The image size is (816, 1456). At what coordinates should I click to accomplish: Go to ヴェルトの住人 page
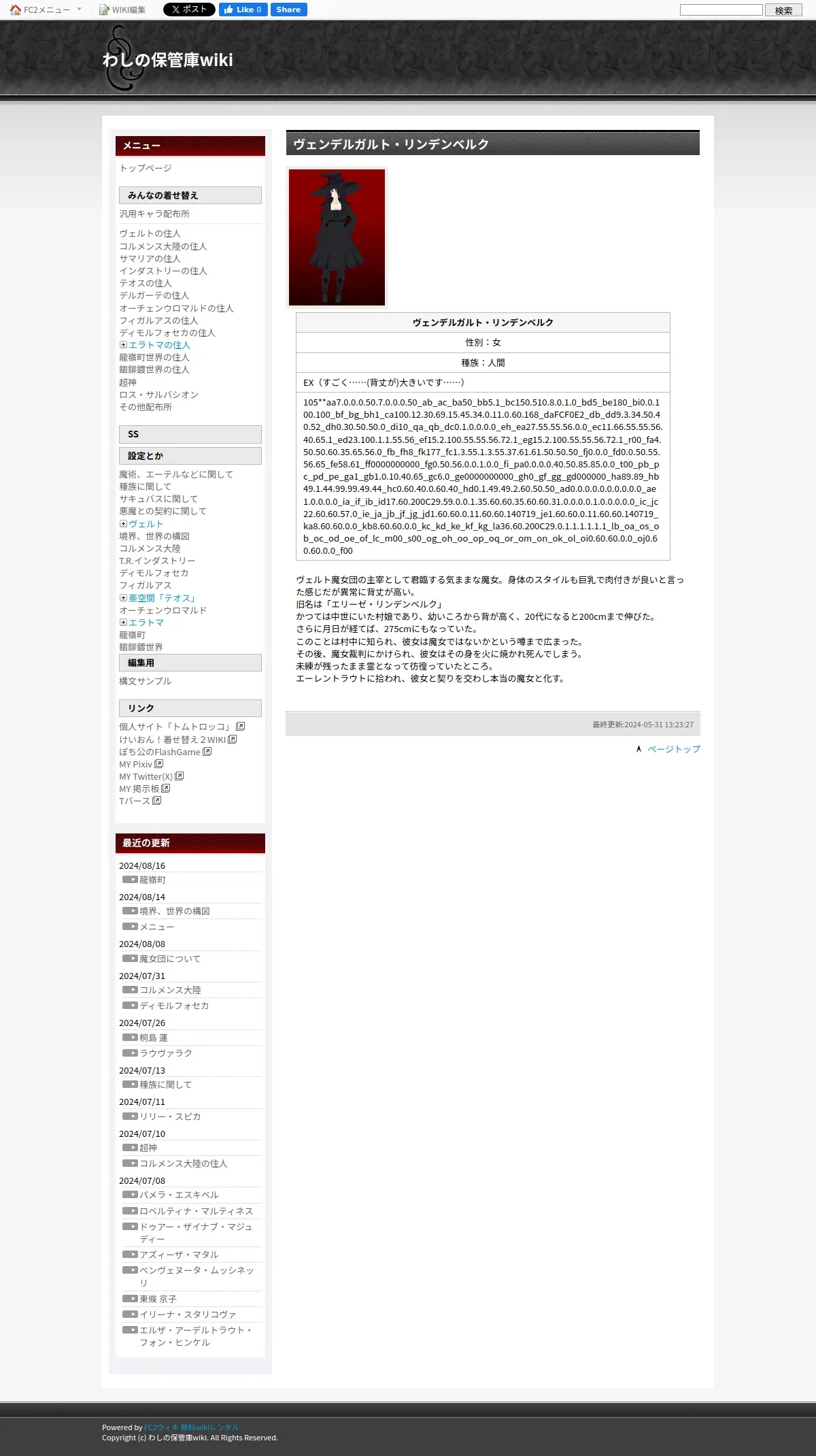tap(150, 233)
